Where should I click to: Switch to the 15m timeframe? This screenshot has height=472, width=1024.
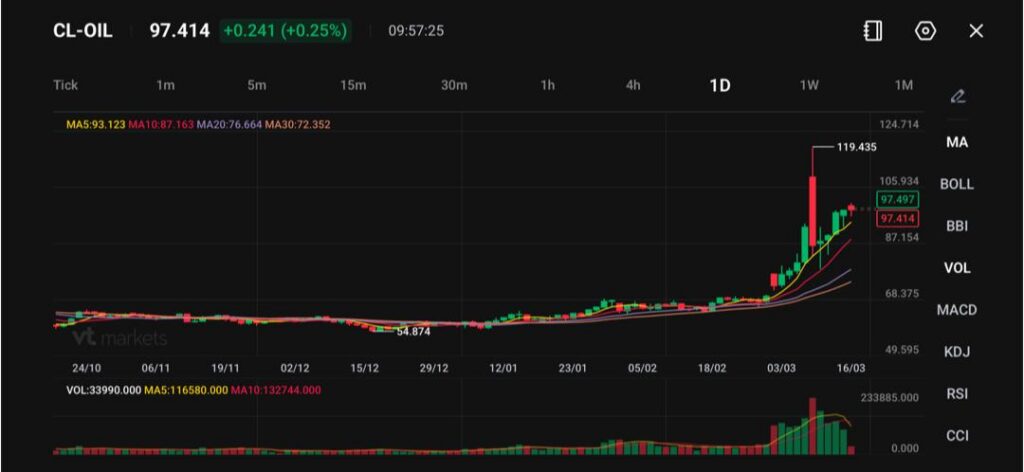coord(353,85)
